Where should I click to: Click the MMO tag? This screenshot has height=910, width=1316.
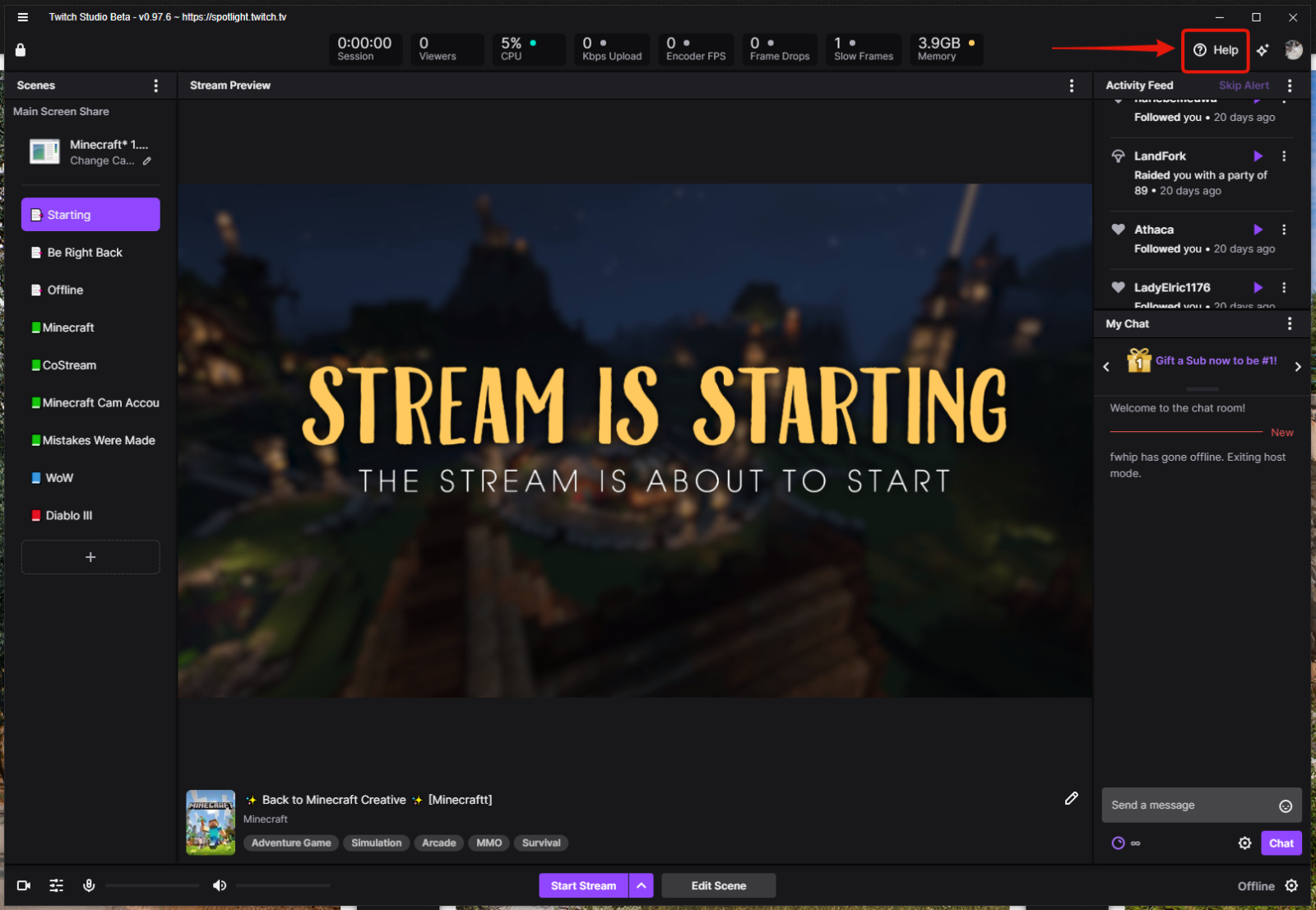pyautogui.click(x=489, y=843)
